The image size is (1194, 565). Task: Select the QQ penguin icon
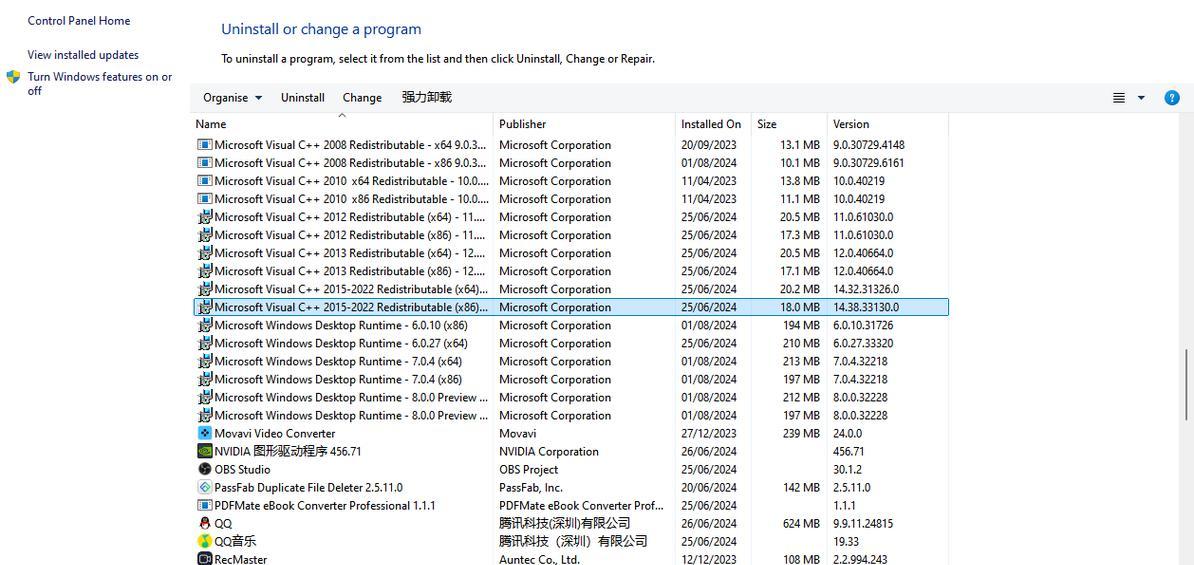pyautogui.click(x=205, y=523)
